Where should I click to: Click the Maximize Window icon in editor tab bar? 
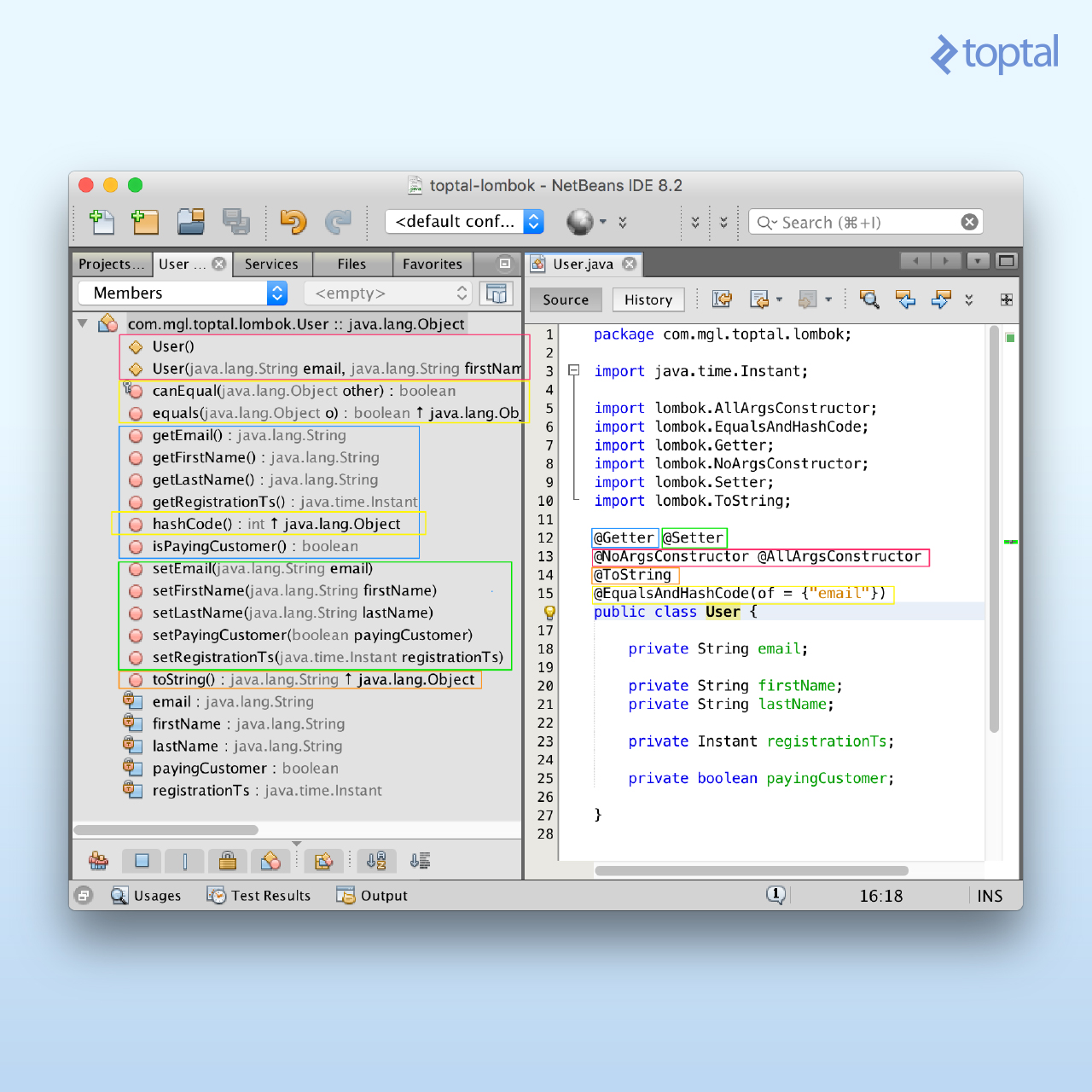click(x=1007, y=261)
